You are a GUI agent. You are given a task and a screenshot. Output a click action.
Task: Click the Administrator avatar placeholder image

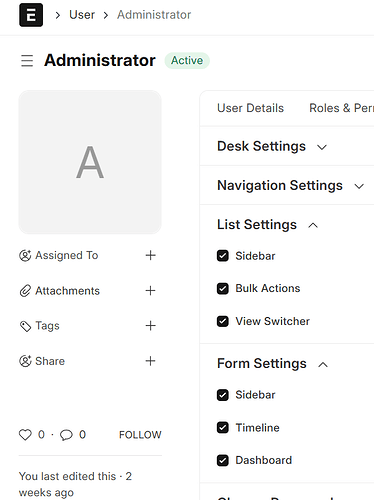pyautogui.click(x=90, y=162)
